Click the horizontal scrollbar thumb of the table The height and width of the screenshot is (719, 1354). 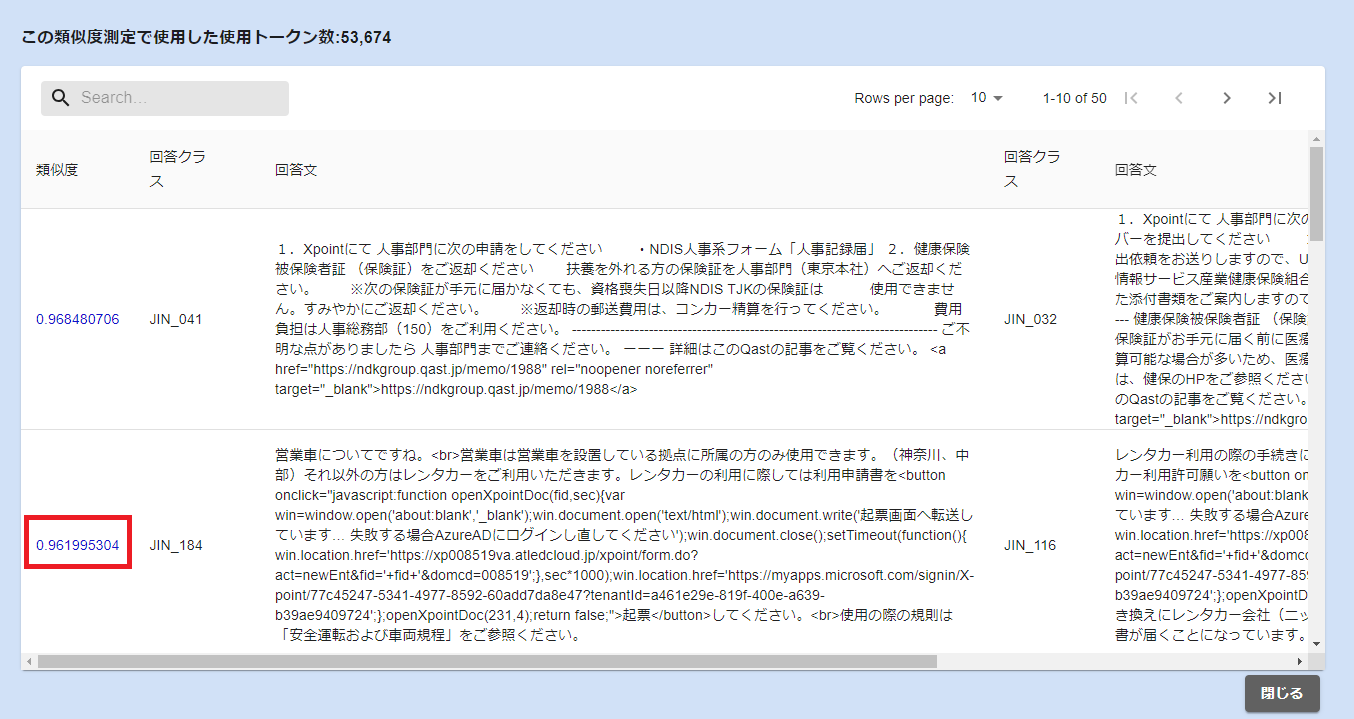point(486,662)
